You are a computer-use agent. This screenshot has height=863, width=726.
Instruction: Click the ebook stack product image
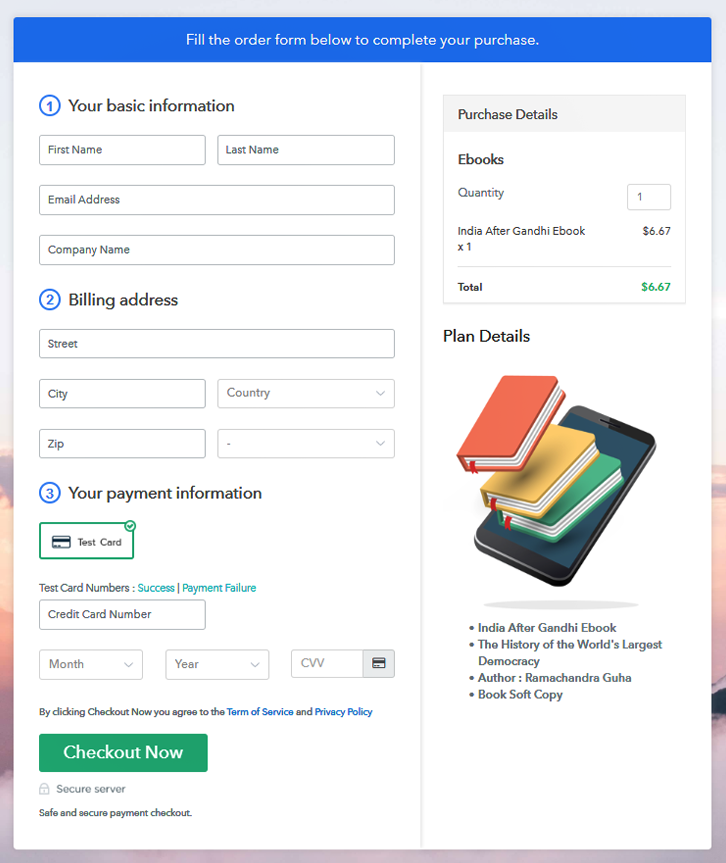tap(556, 480)
